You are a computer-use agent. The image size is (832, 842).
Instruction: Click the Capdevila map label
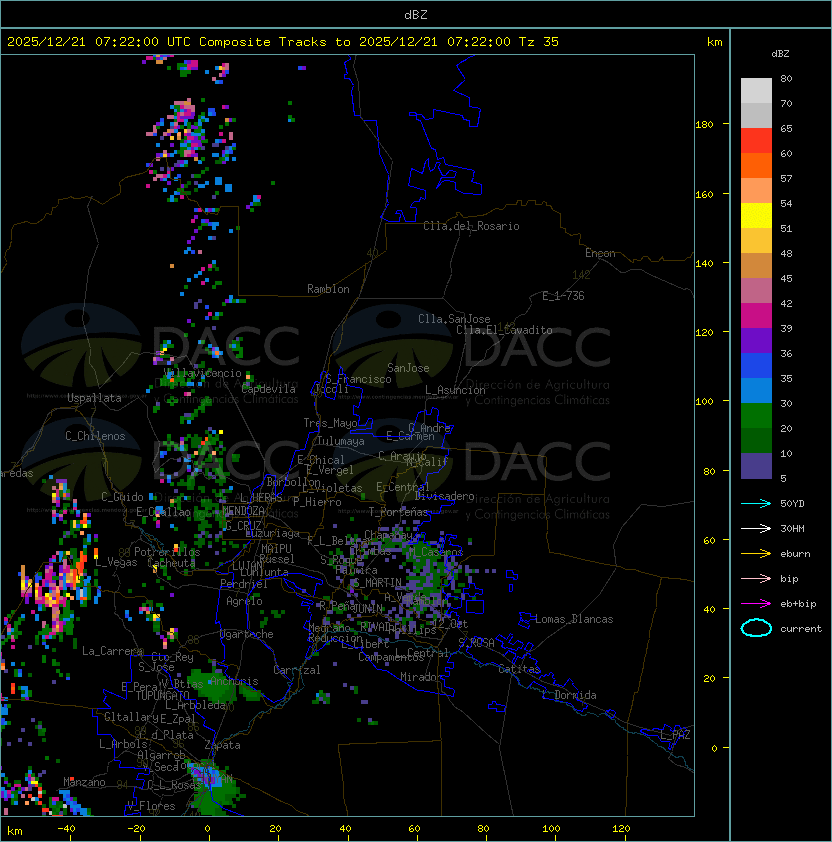[268, 389]
